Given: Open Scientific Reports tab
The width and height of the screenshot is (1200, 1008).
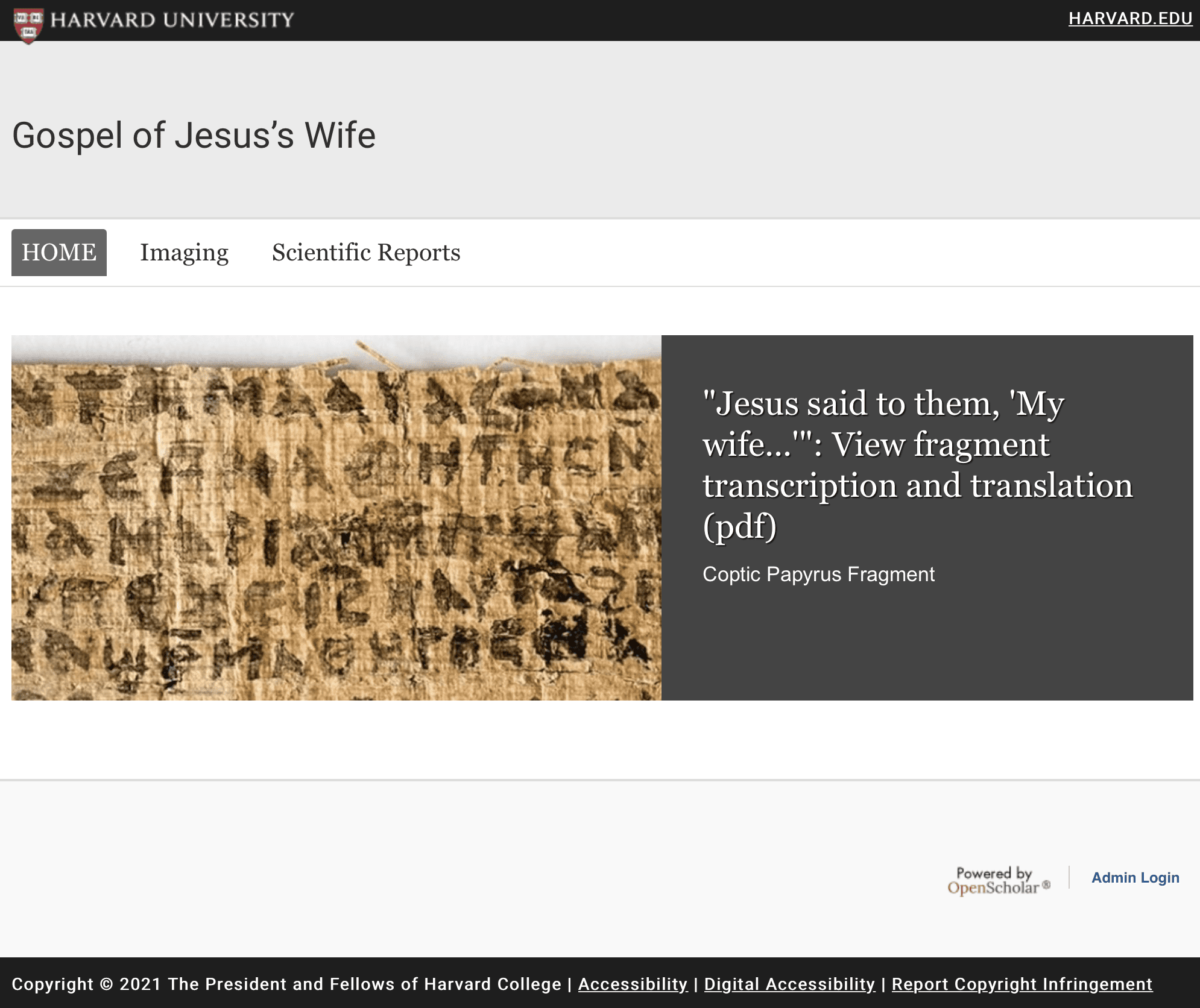Looking at the screenshot, I should pyautogui.click(x=366, y=252).
